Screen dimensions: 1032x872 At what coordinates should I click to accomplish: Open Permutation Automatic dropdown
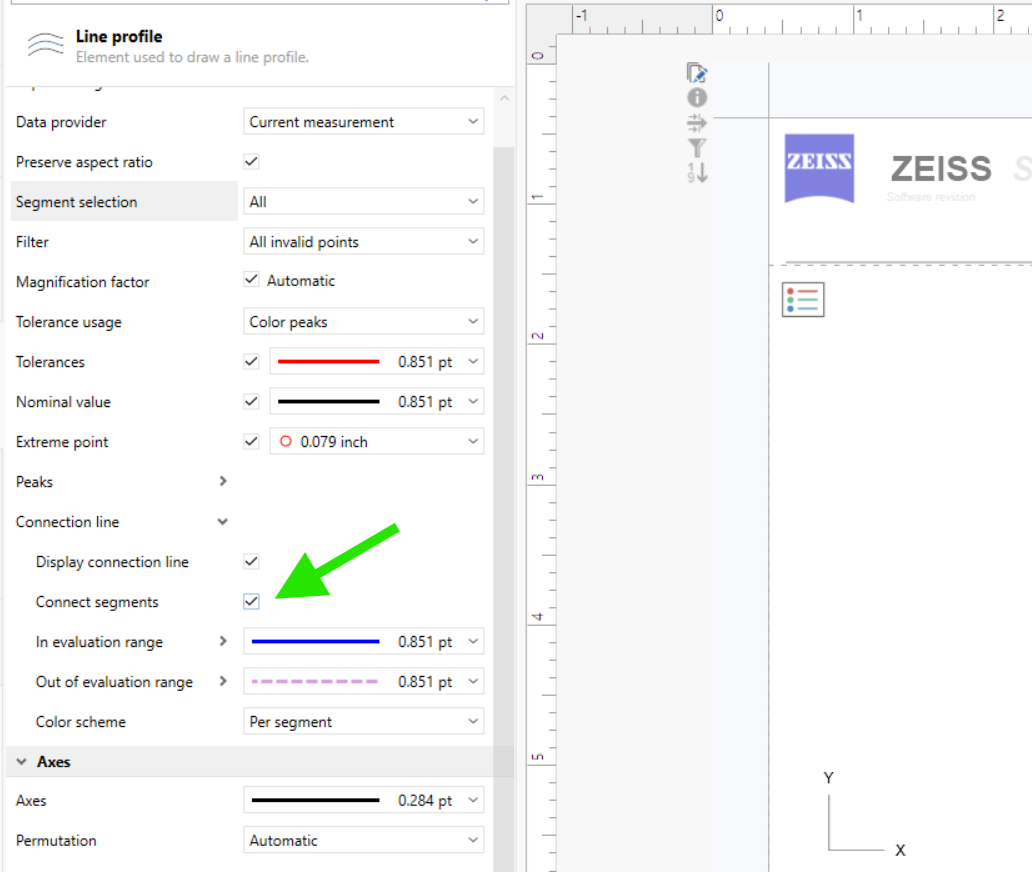[363, 840]
